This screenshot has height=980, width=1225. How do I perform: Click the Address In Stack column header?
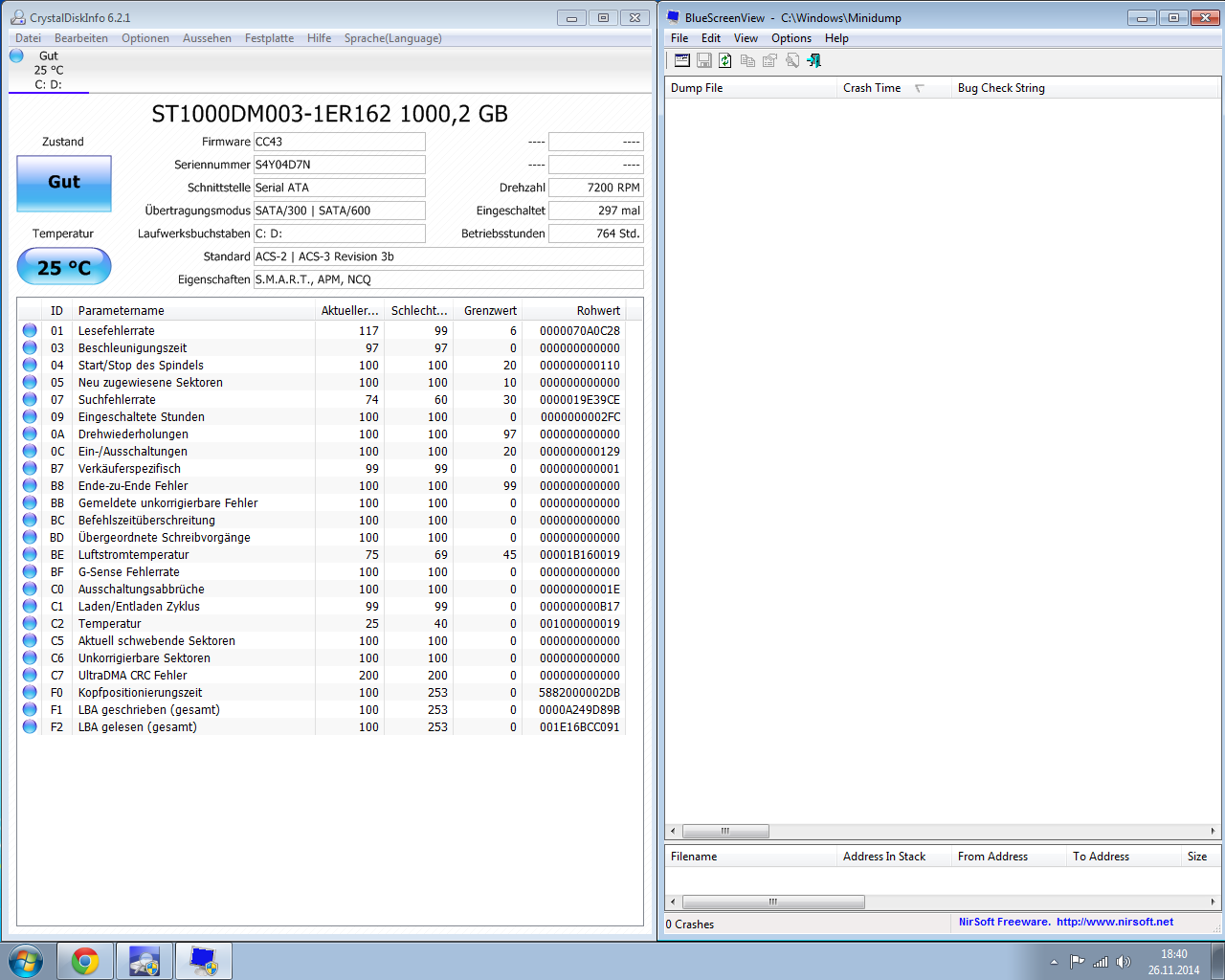coord(894,857)
